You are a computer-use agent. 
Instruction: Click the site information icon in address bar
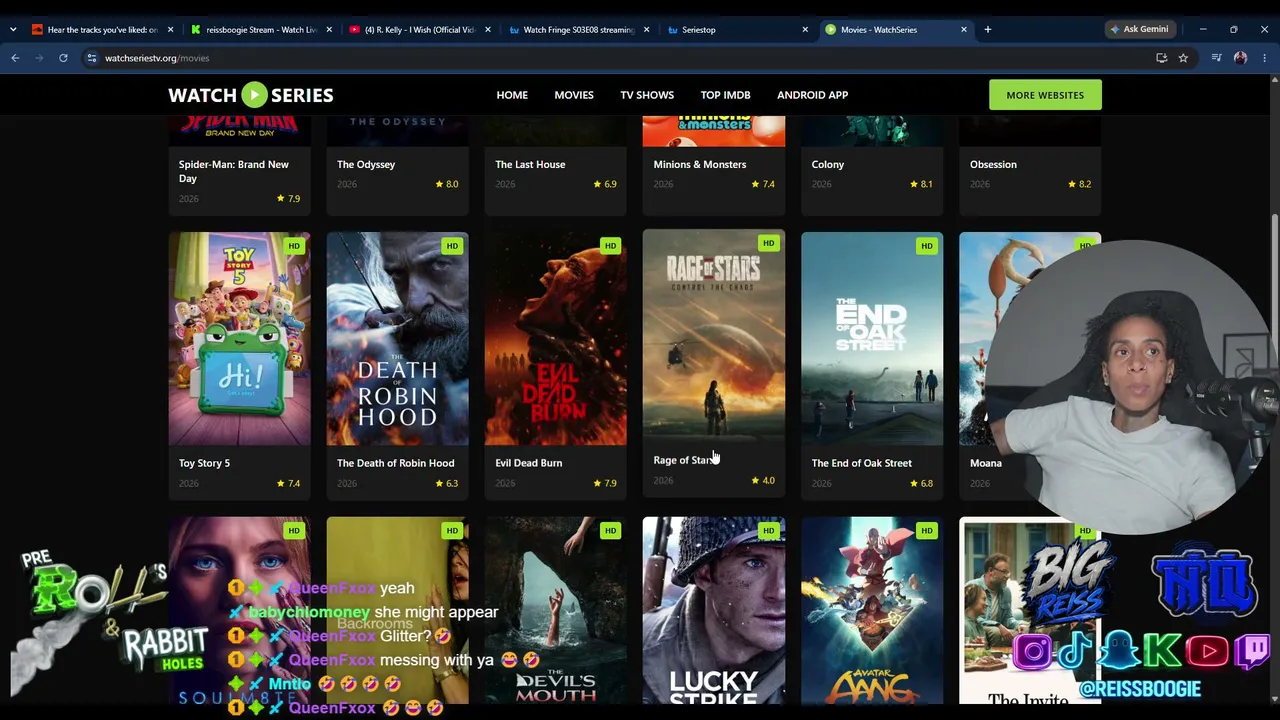[91, 58]
